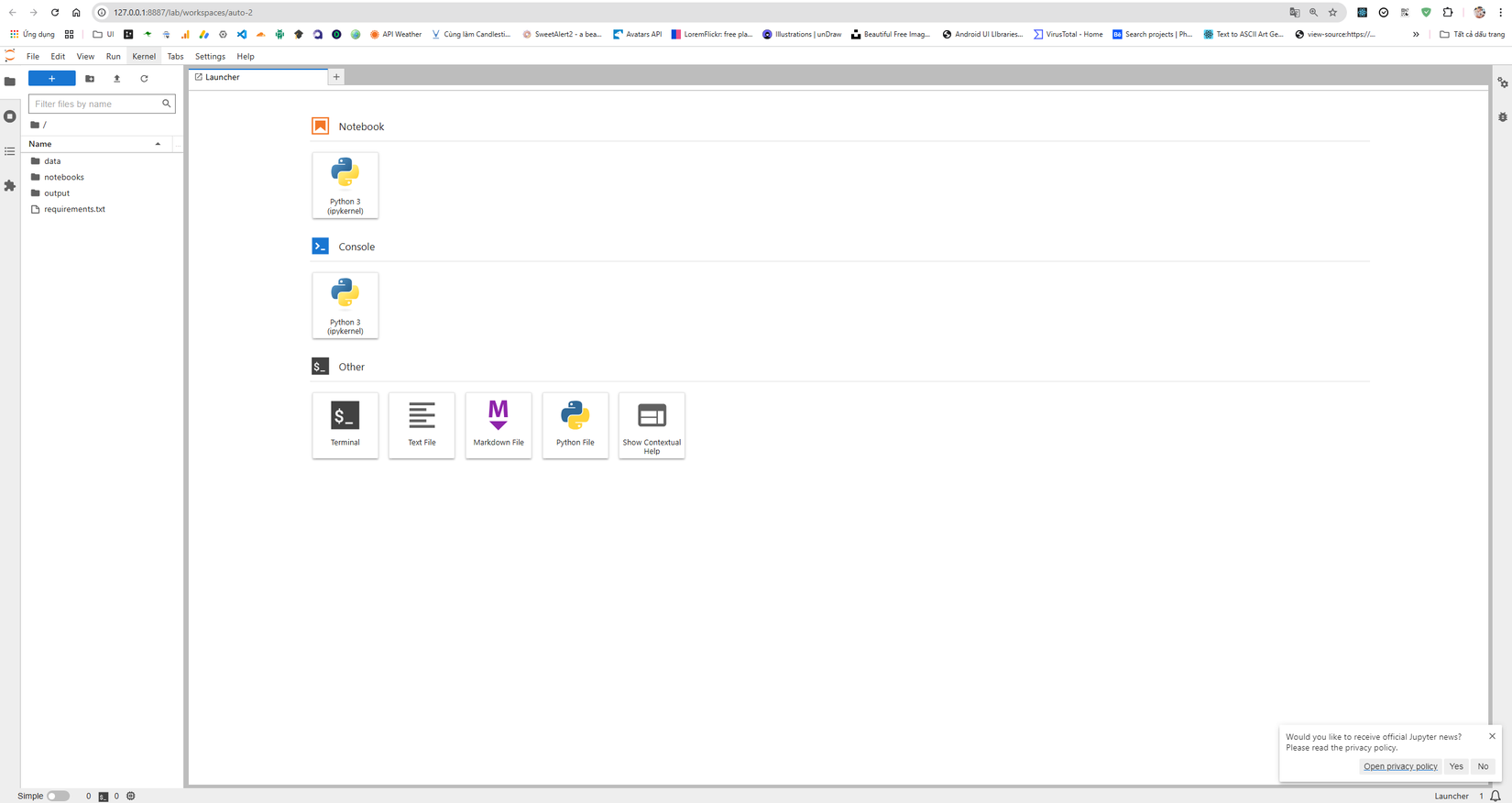Launch Python 3 under Notebook section
The image size is (1512, 803).
[x=345, y=185]
